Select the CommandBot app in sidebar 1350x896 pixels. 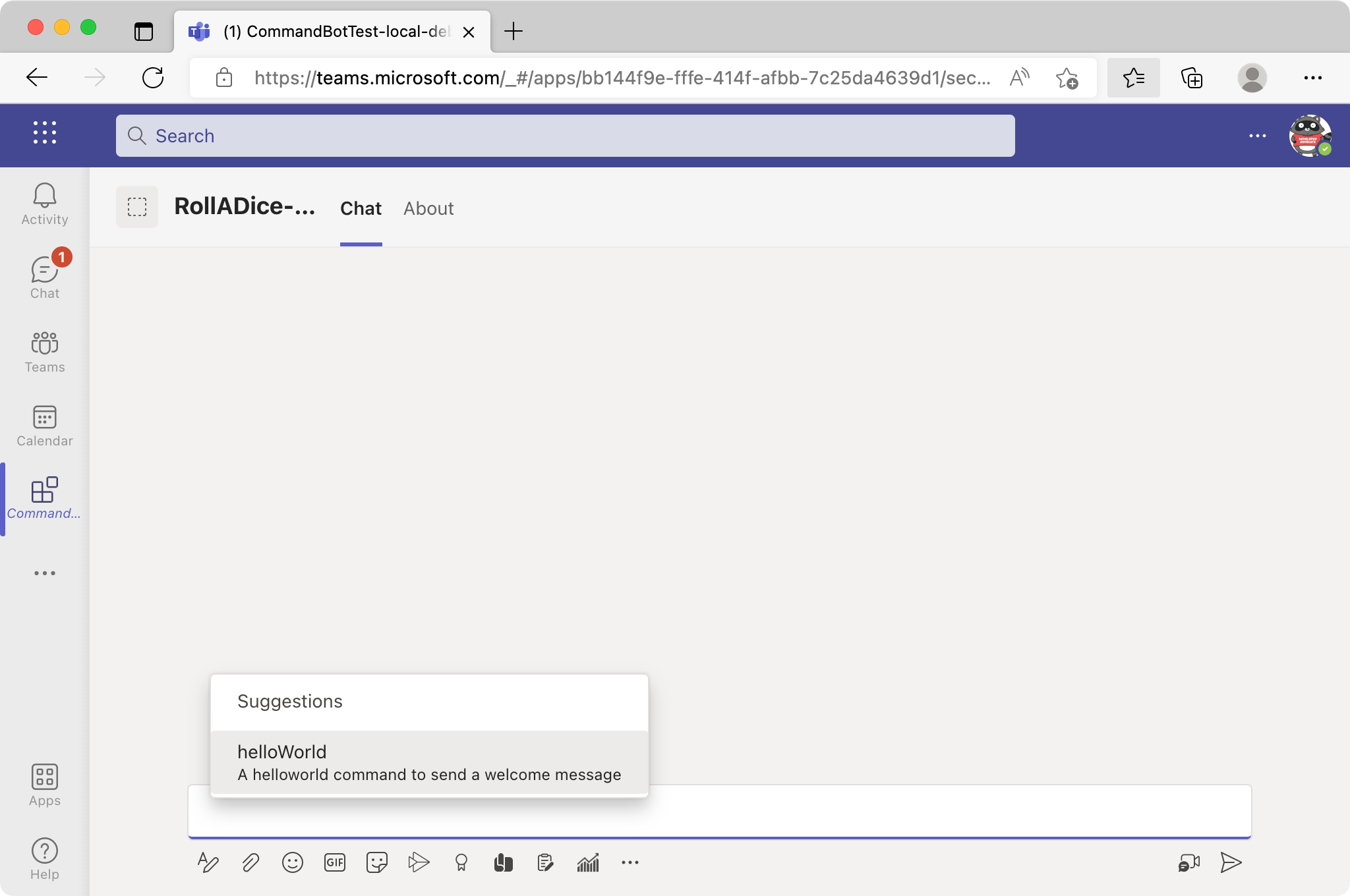point(45,499)
